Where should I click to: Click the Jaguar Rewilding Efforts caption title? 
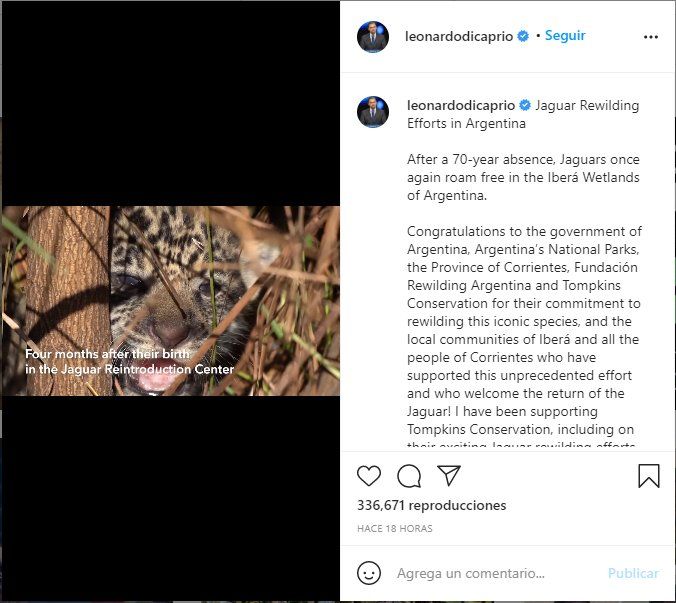587,106
